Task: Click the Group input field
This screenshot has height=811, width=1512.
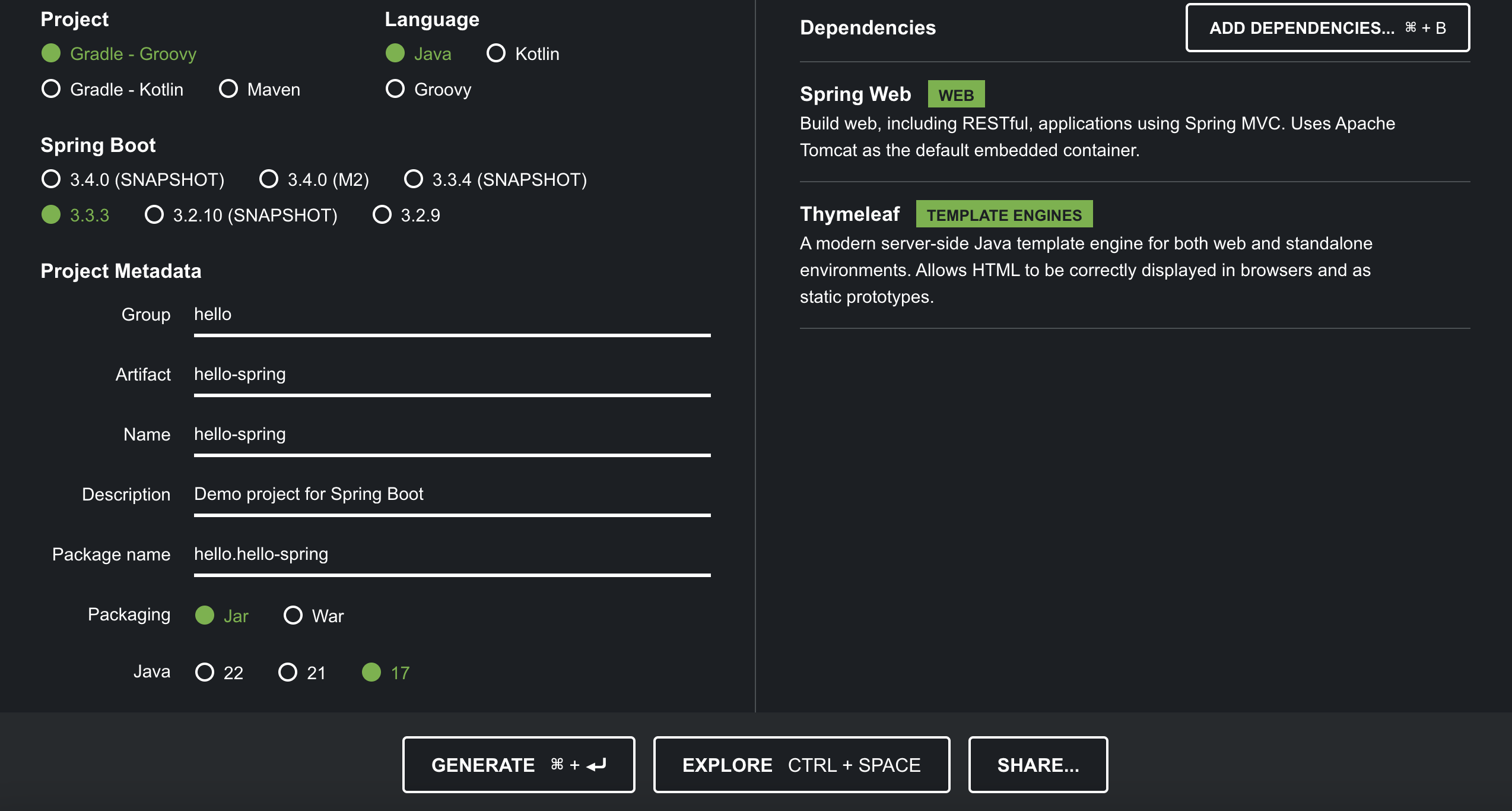Action: (x=451, y=315)
